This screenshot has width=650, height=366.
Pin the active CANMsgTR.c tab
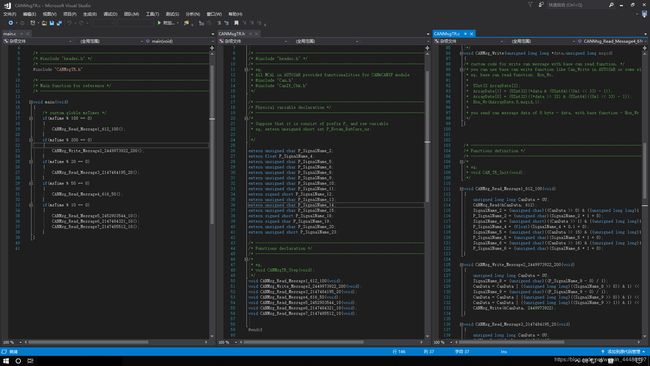[465, 34]
